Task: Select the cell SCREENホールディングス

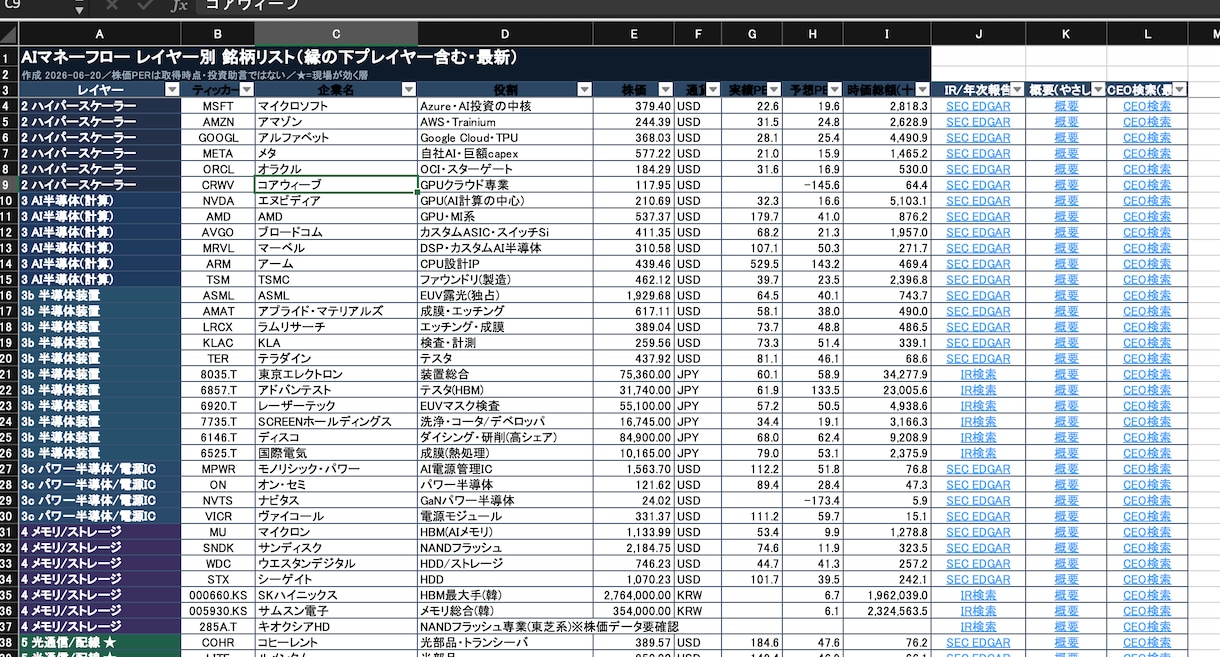Action: 336,422
